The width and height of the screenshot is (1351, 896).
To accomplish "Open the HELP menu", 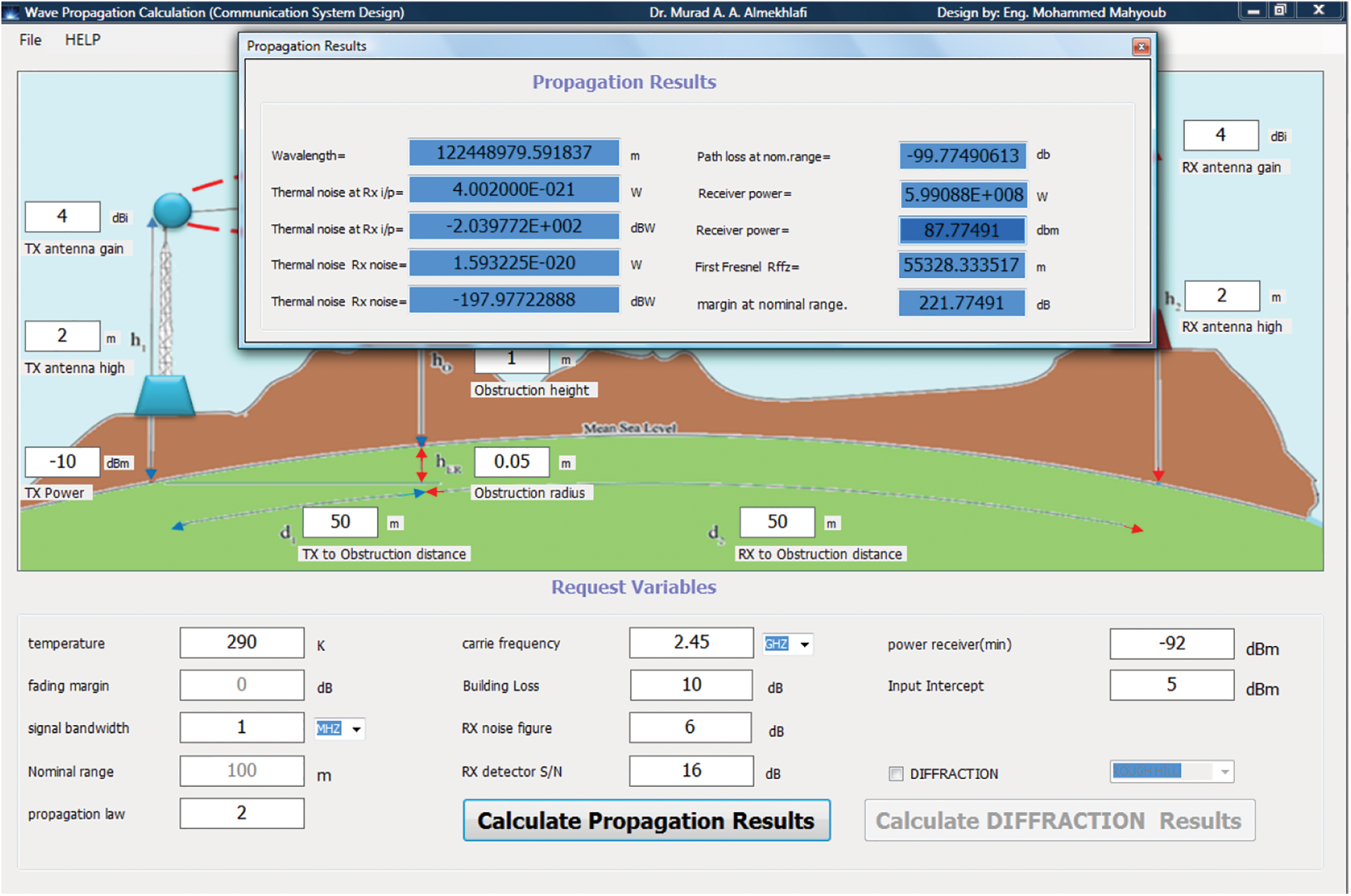I will [83, 40].
